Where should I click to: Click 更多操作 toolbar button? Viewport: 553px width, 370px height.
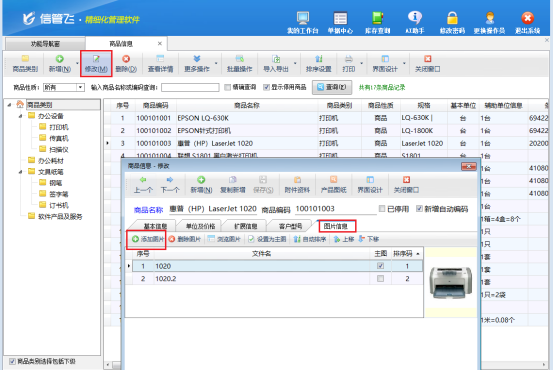(197, 63)
